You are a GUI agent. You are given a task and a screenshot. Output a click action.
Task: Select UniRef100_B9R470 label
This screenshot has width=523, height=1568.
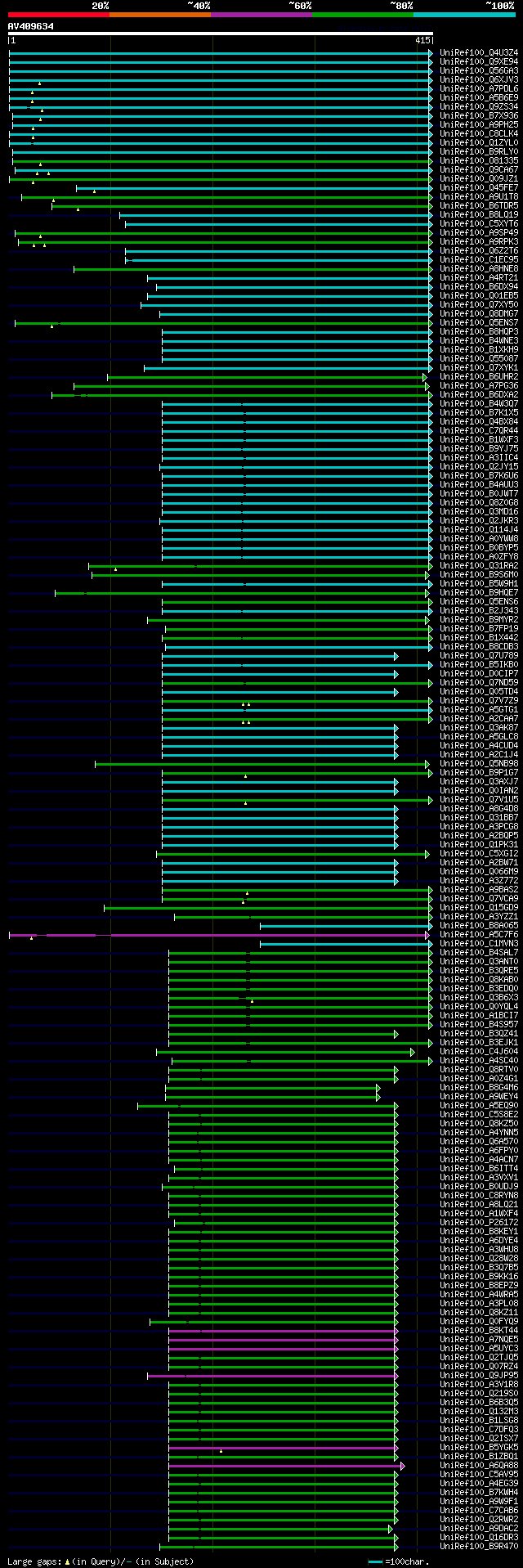(x=479, y=1547)
